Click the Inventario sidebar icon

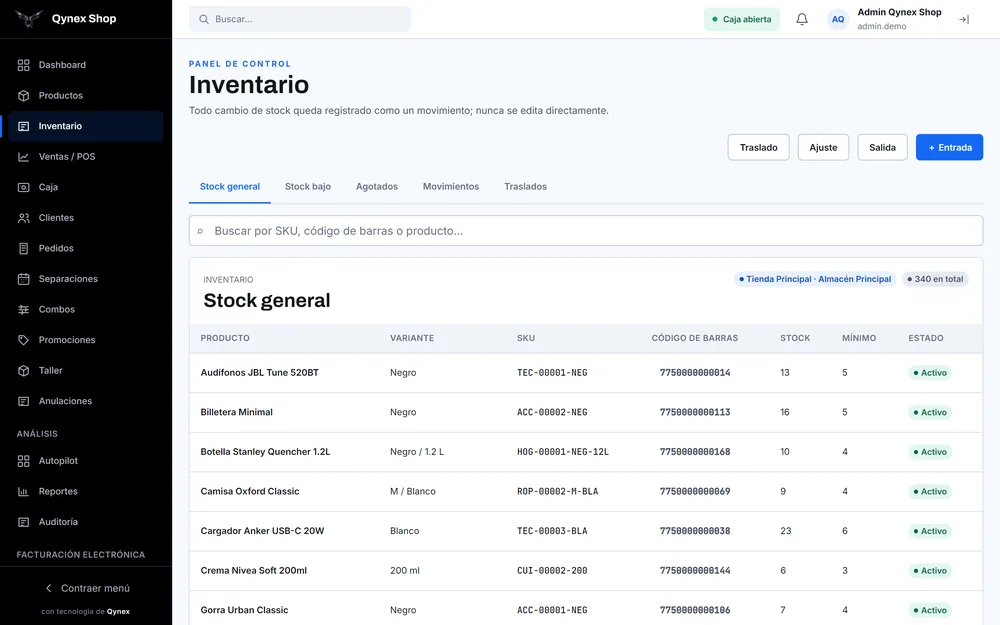point(24,126)
